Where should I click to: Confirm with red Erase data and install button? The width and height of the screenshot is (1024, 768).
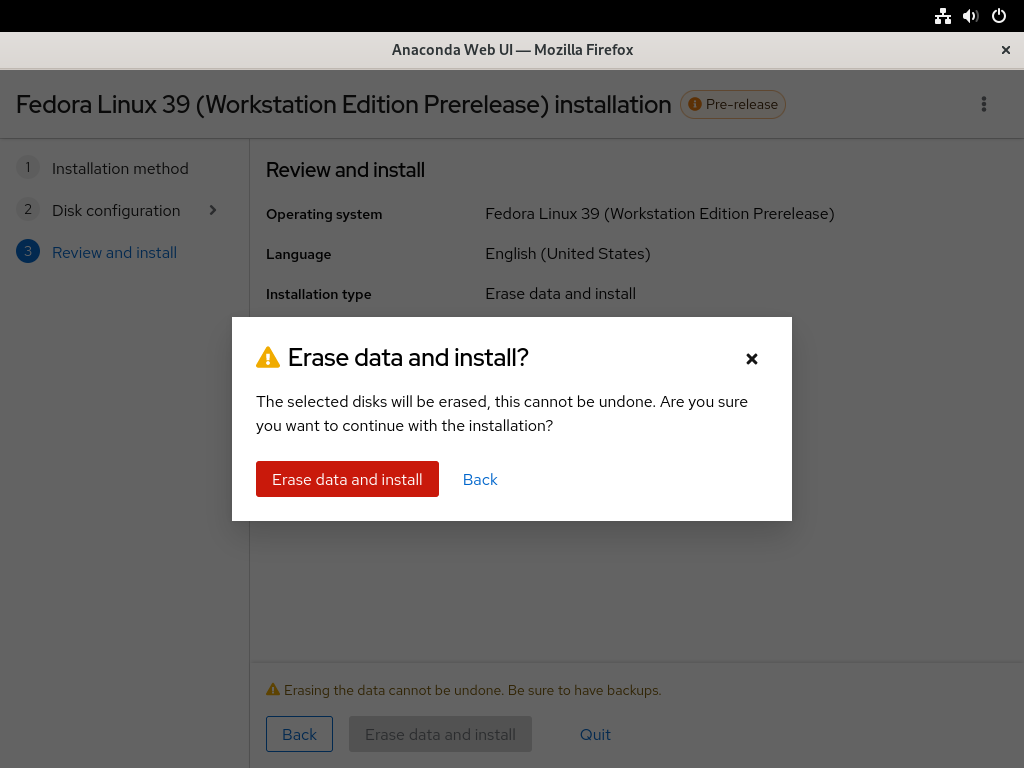click(347, 479)
